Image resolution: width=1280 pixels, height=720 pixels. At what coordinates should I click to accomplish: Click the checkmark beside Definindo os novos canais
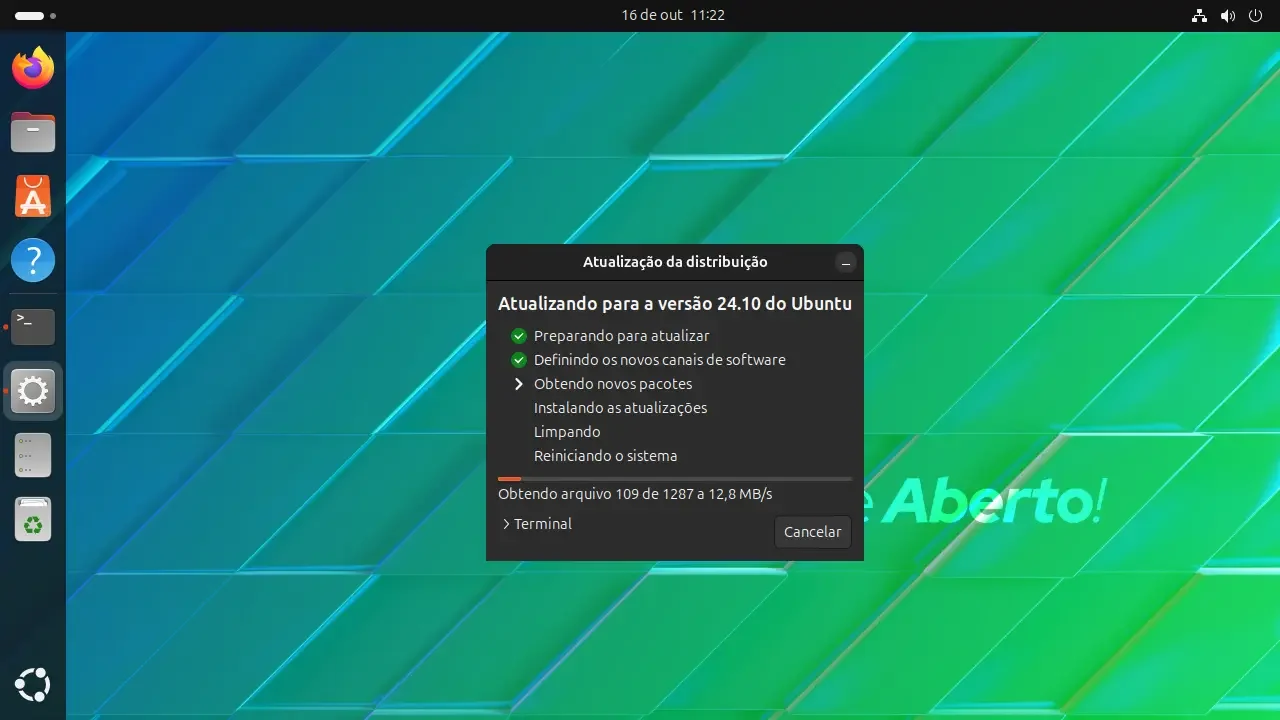[x=518, y=360]
